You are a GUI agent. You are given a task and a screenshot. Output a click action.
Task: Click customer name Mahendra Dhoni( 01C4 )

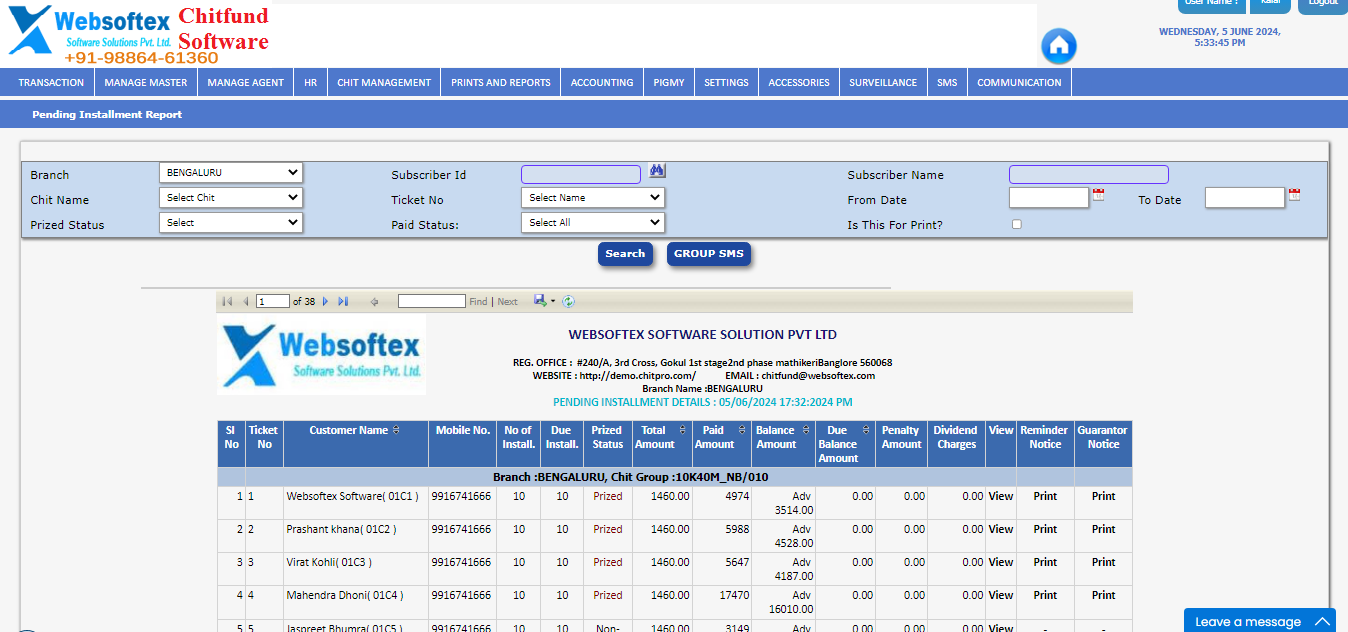pyautogui.click(x=345, y=595)
